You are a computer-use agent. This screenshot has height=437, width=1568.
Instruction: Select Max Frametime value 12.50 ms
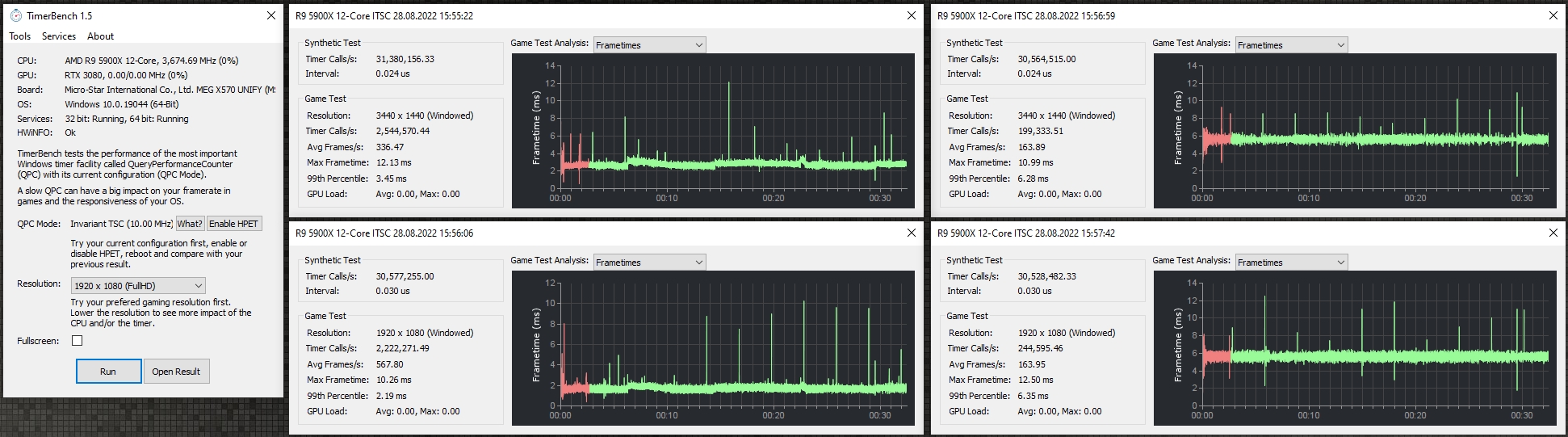(x=1036, y=380)
